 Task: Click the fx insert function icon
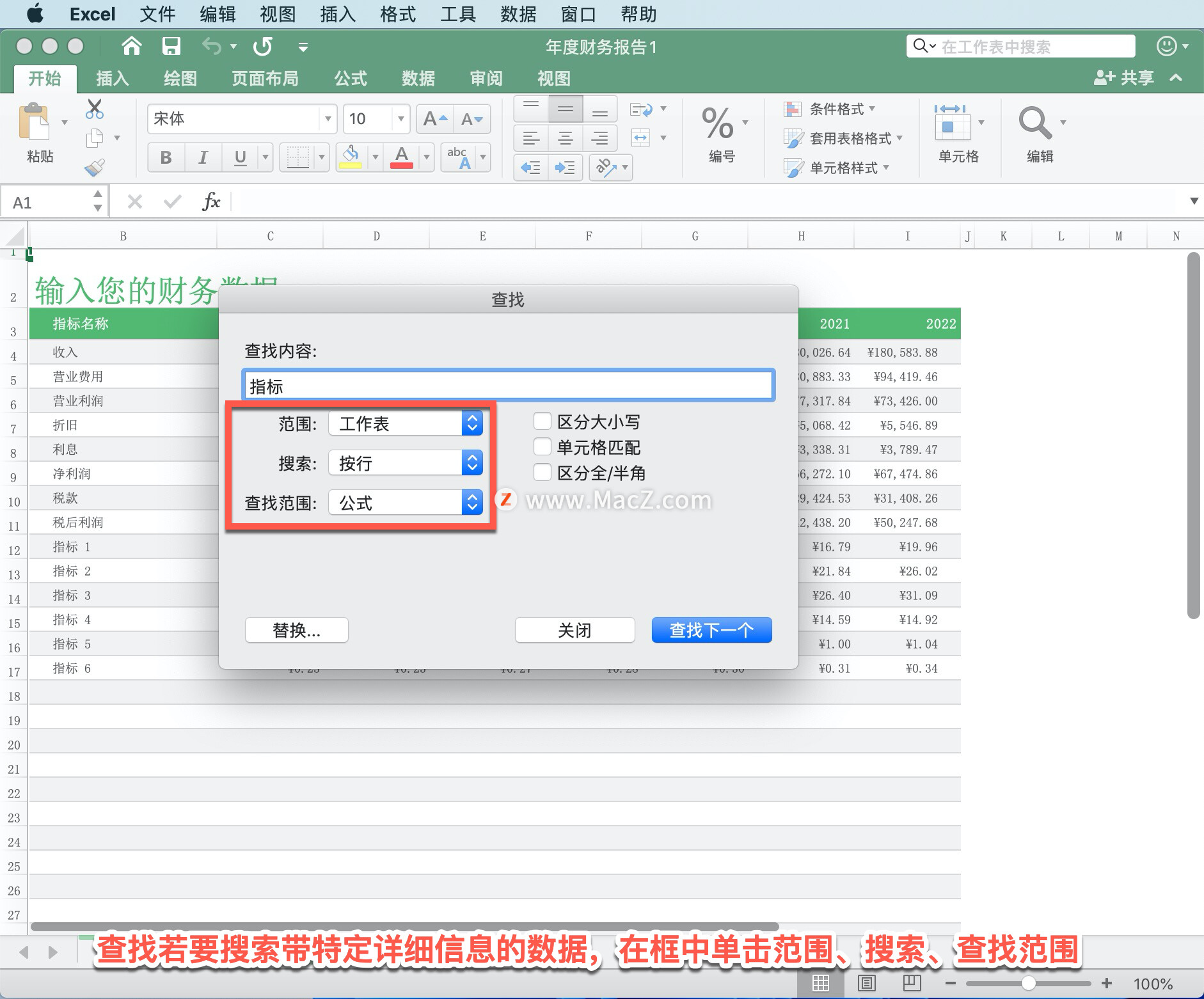coord(210,202)
